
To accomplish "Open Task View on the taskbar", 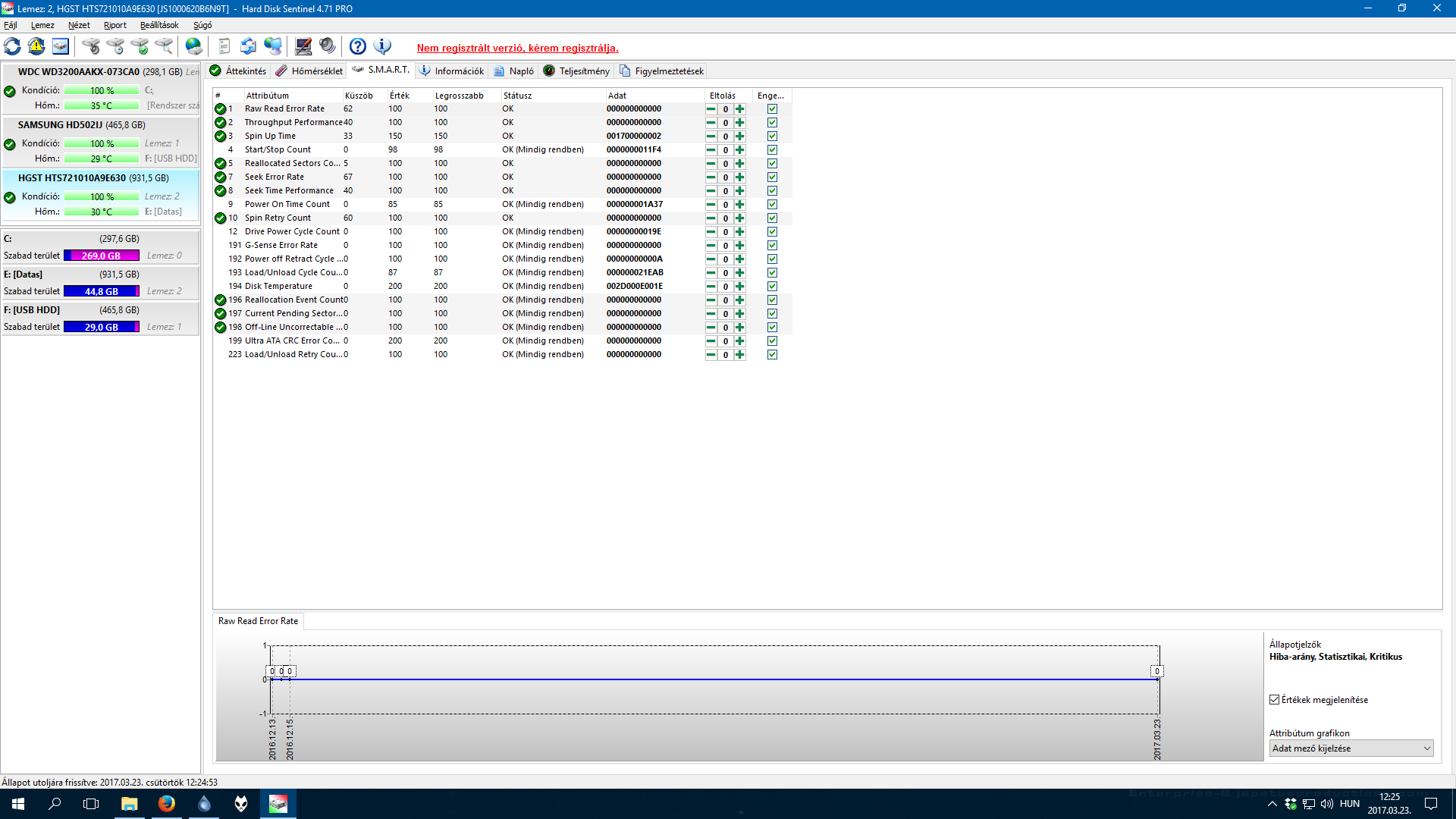I will [x=91, y=804].
